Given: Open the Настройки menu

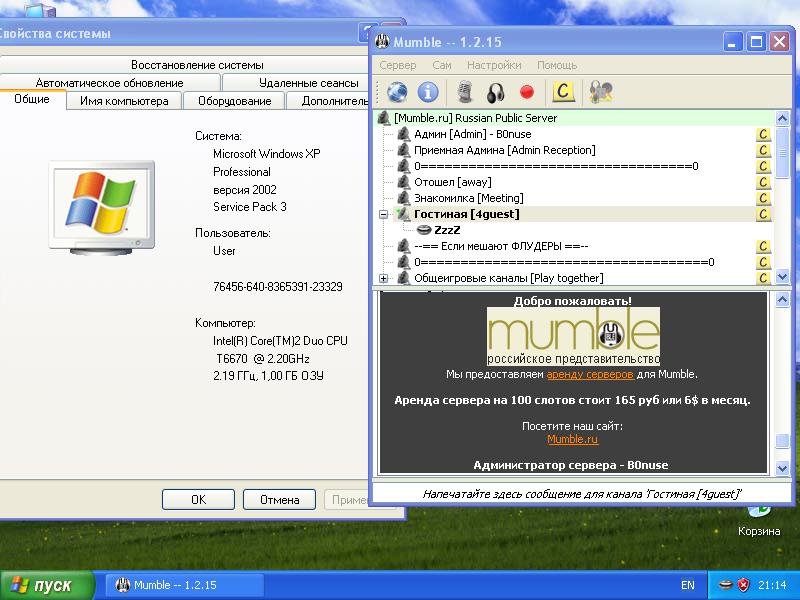Looking at the screenshot, I should pyautogui.click(x=494, y=65).
